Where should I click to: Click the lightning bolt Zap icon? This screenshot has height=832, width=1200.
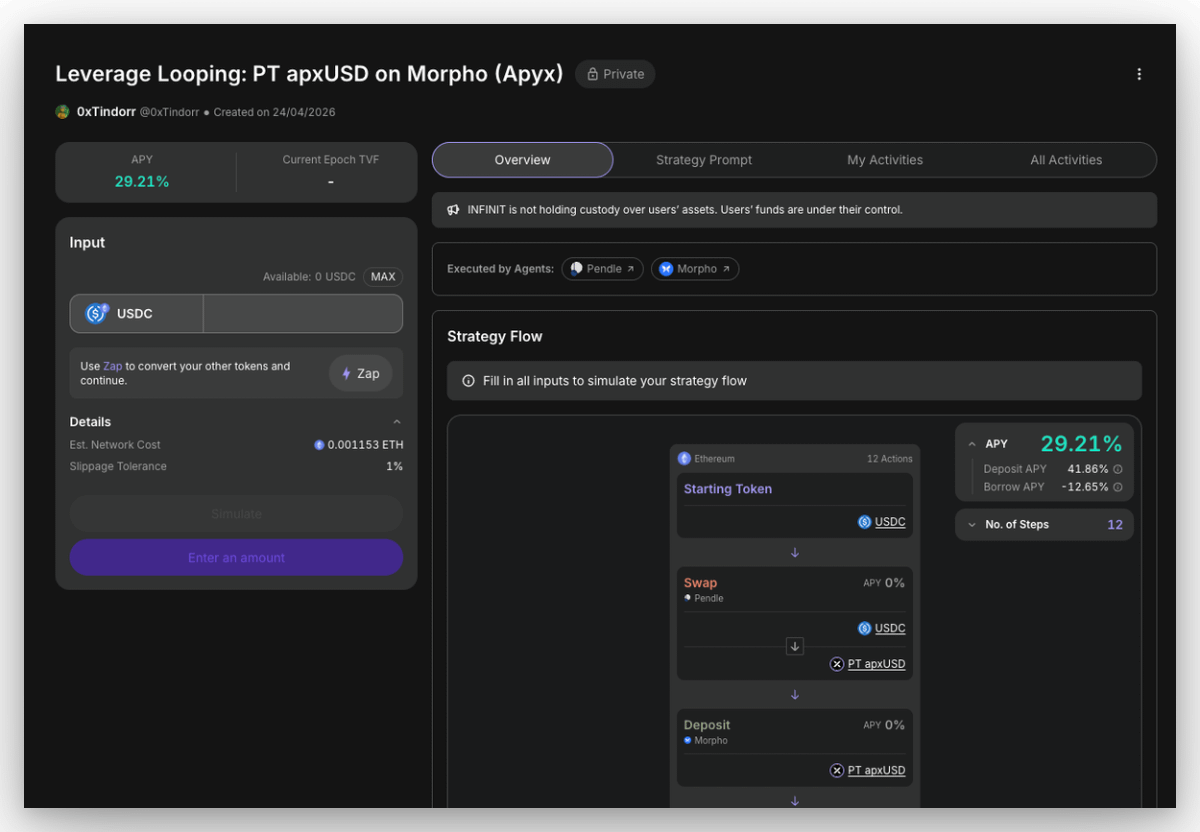347,373
